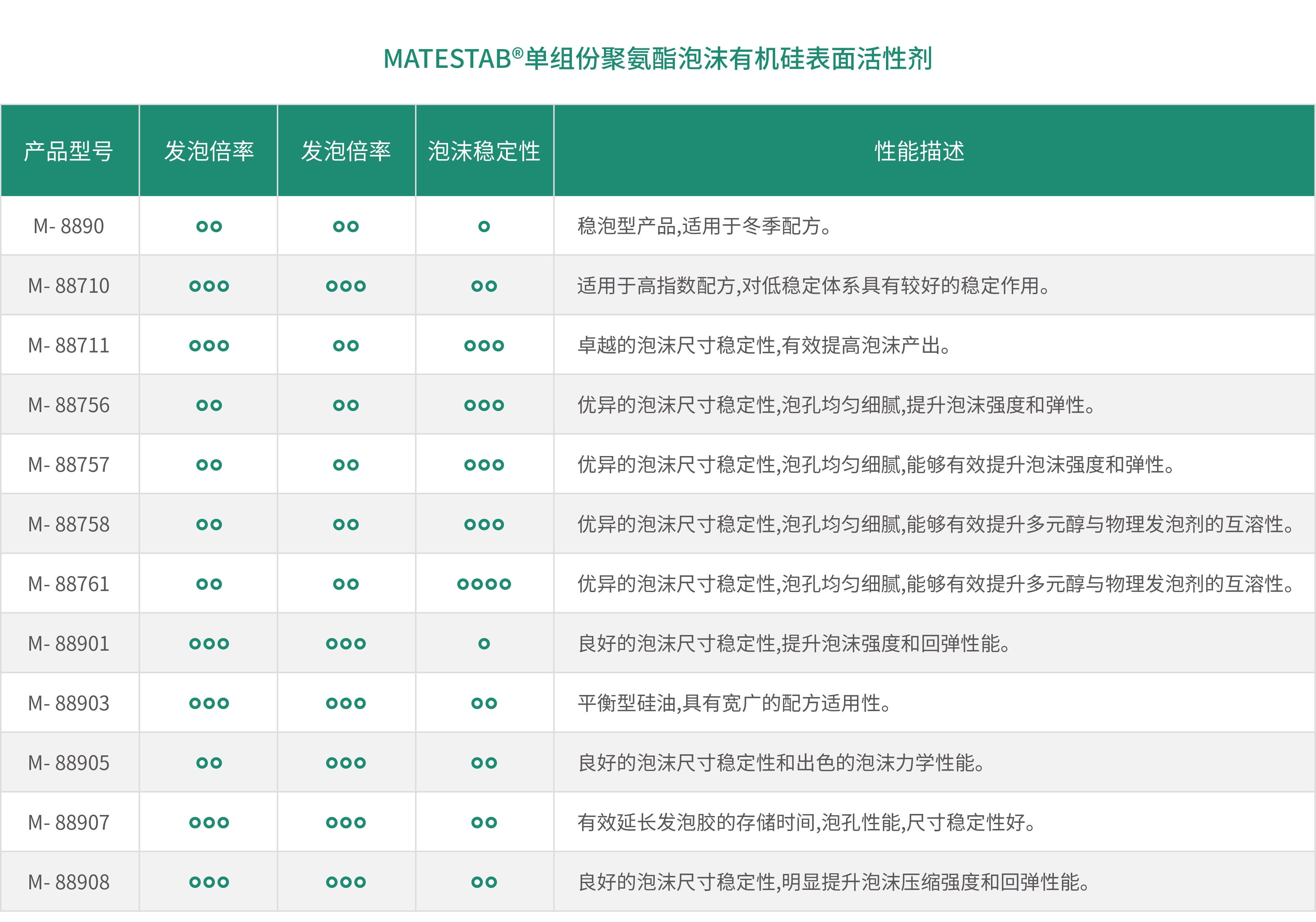Image resolution: width=1316 pixels, height=922 pixels.
Task: Click the 泡沫稳定性 column header
Action: coord(484,151)
